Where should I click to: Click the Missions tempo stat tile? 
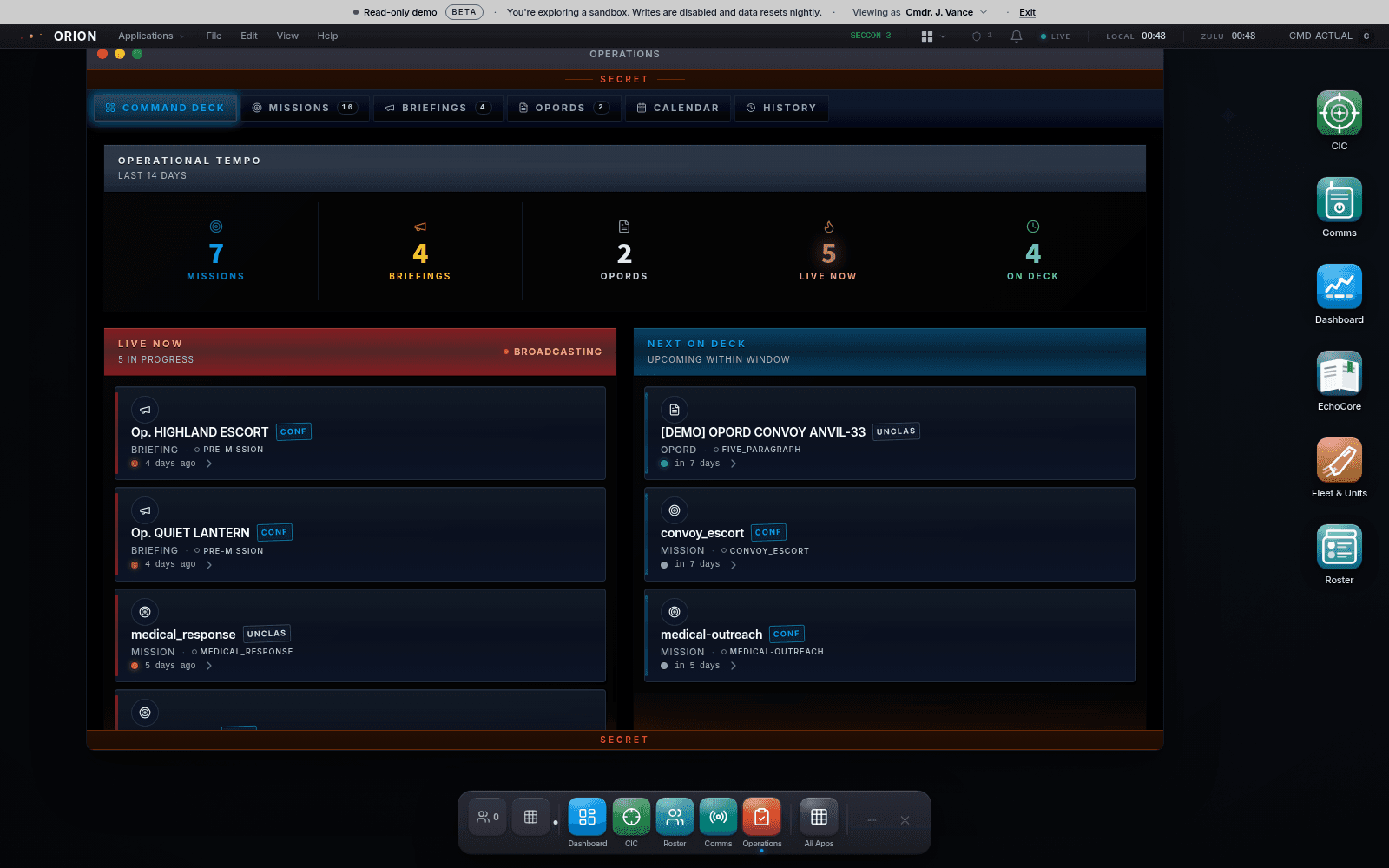216,252
